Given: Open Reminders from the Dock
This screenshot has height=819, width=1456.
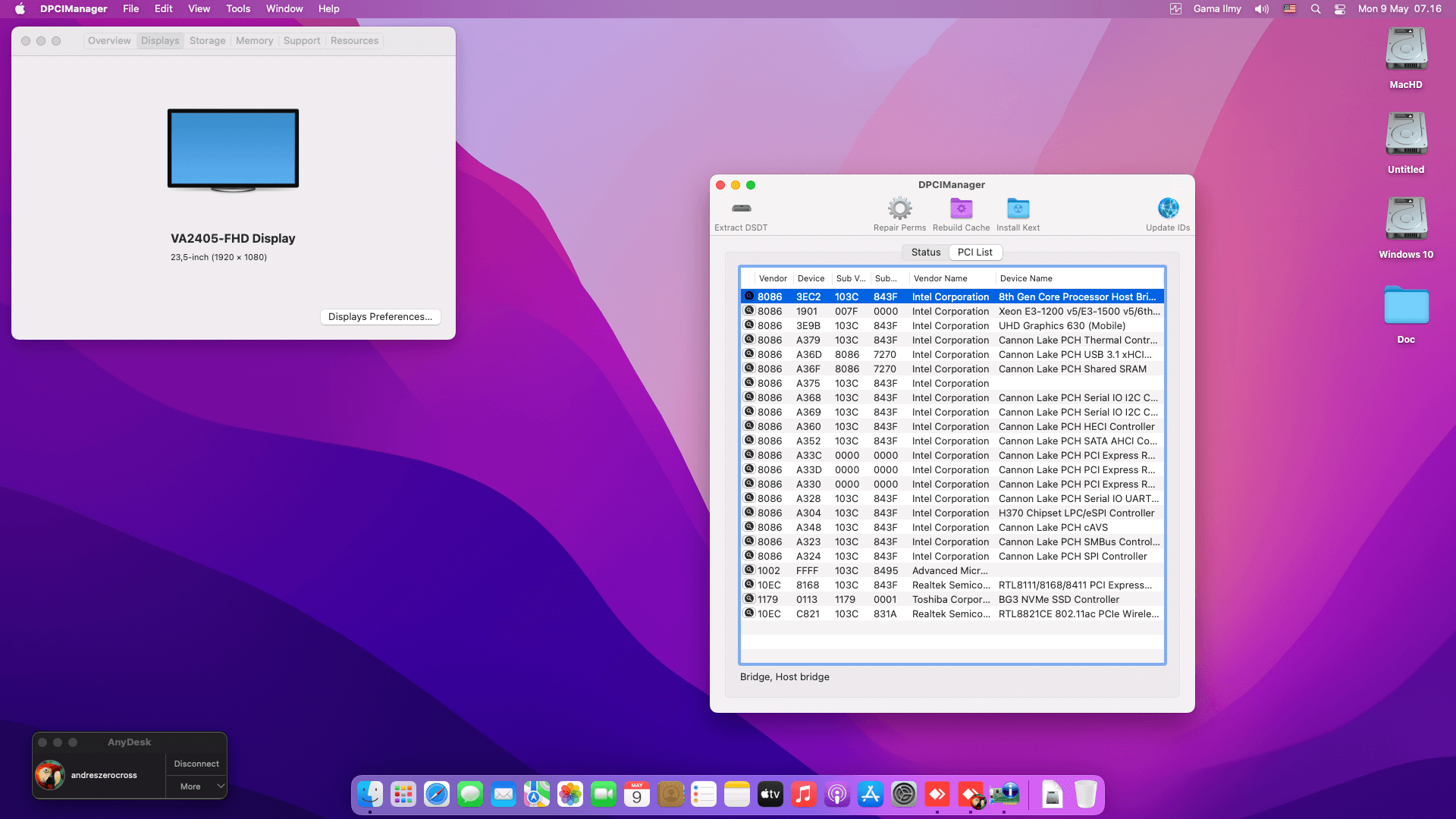Looking at the screenshot, I should tap(704, 794).
